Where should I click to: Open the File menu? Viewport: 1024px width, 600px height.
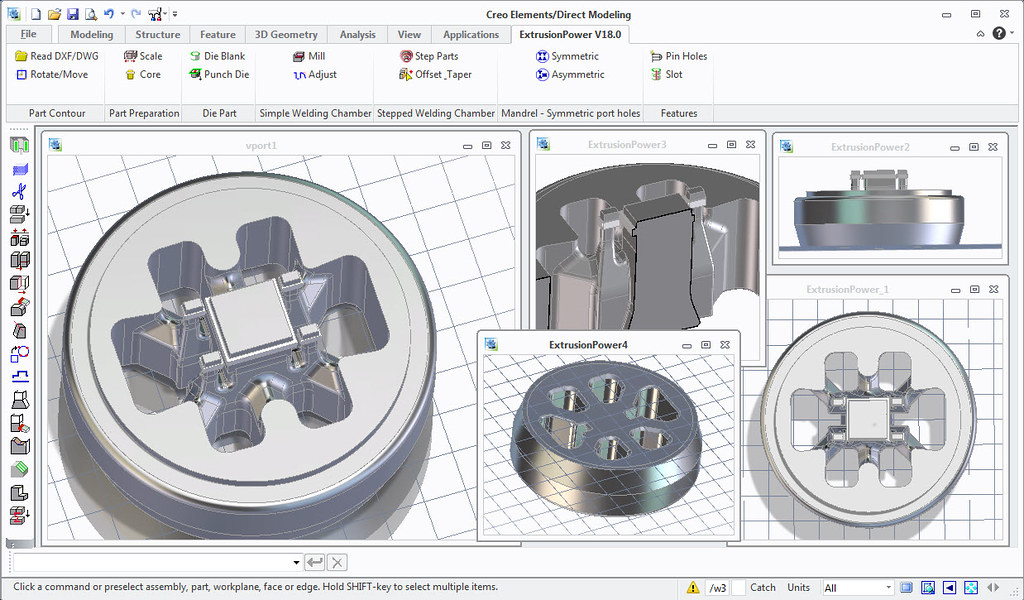(29, 34)
